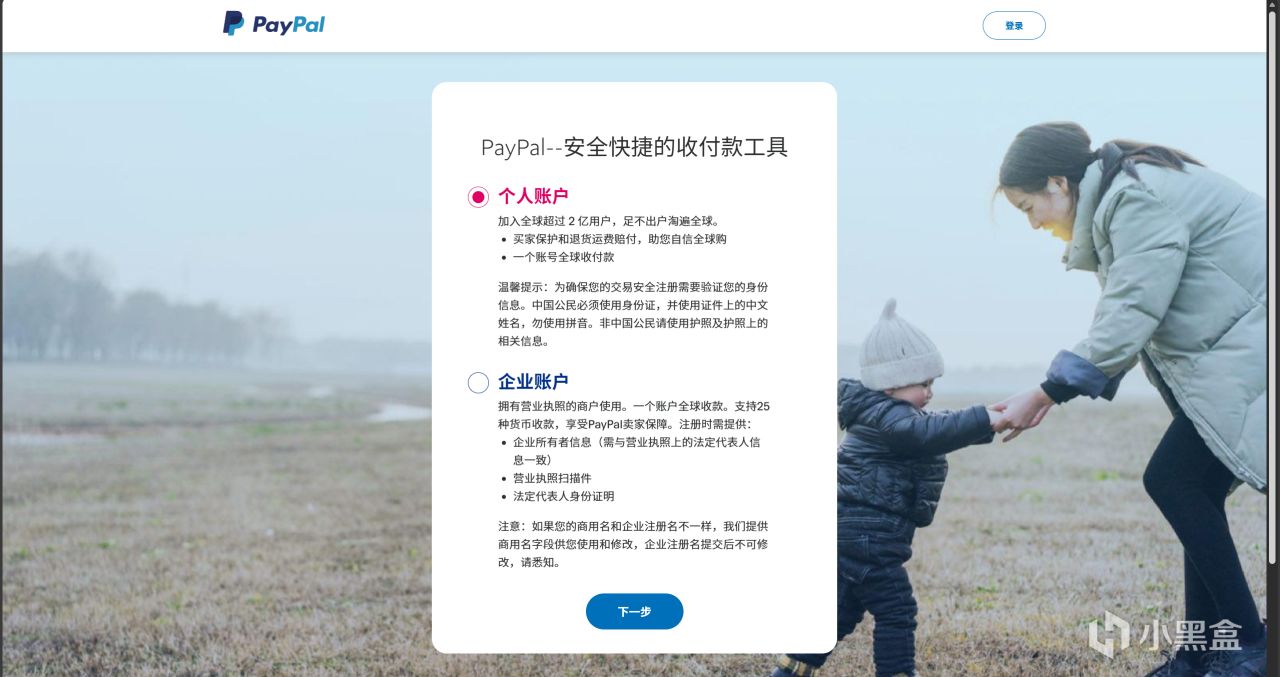This screenshot has width=1280, height=677.
Task: Click the 注意 note paragraph
Action: pyautogui.click(x=633, y=544)
